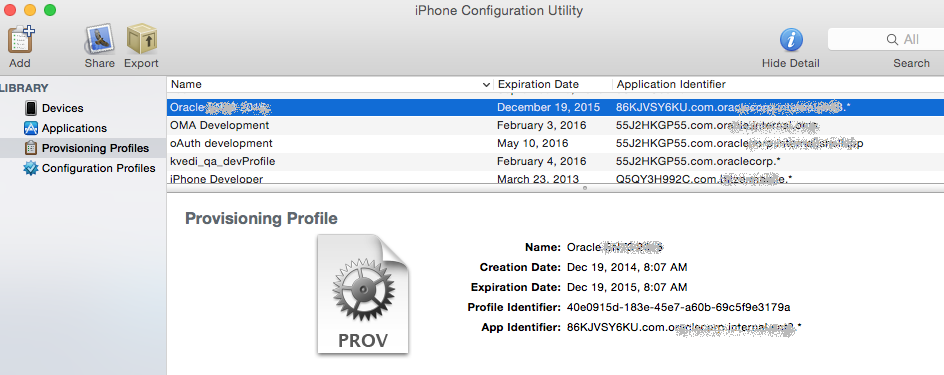This screenshot has width=944, height=375.
Task: Toggle Hide Detail info icon
Action: 791,40
